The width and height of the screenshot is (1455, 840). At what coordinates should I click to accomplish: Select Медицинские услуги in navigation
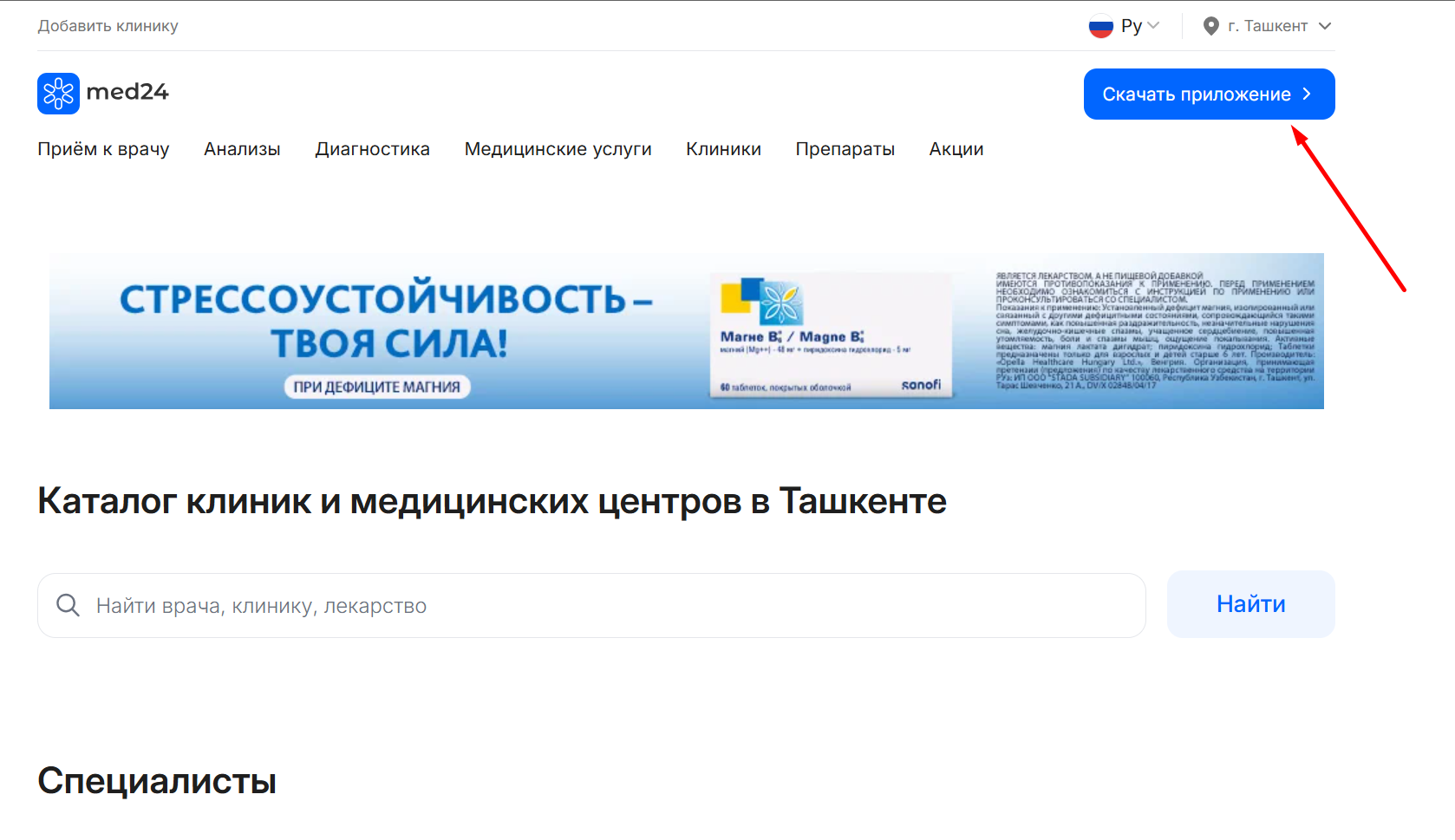click(558, 149)
